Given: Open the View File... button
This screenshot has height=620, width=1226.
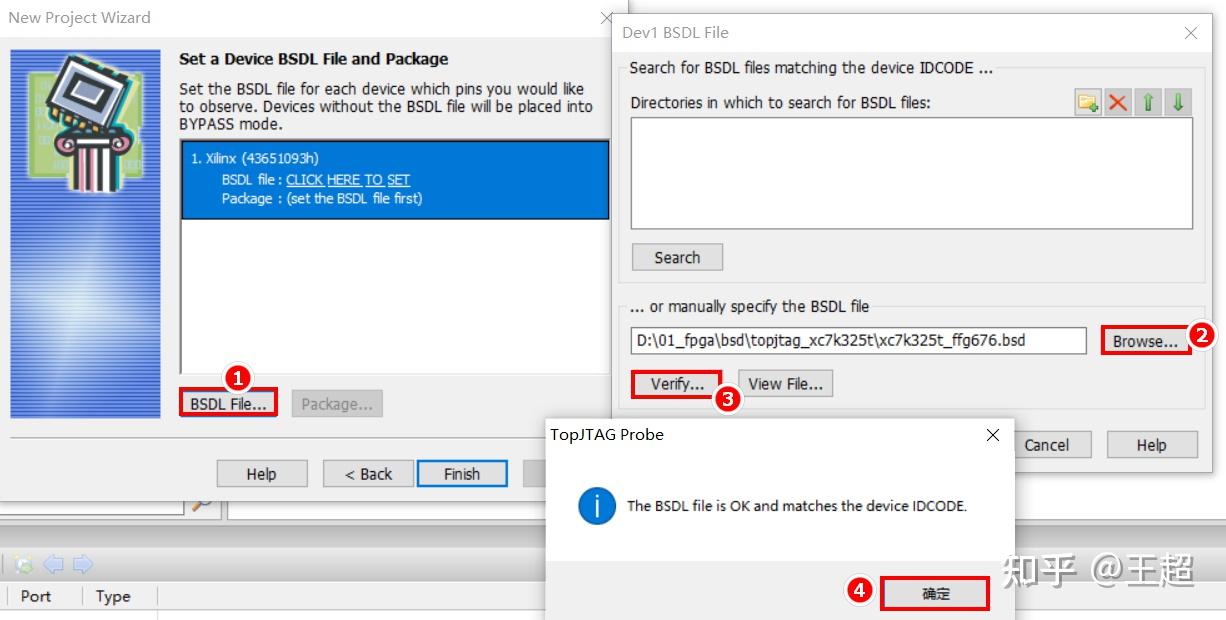Looking at the screenshot, I should click(785, 384).
